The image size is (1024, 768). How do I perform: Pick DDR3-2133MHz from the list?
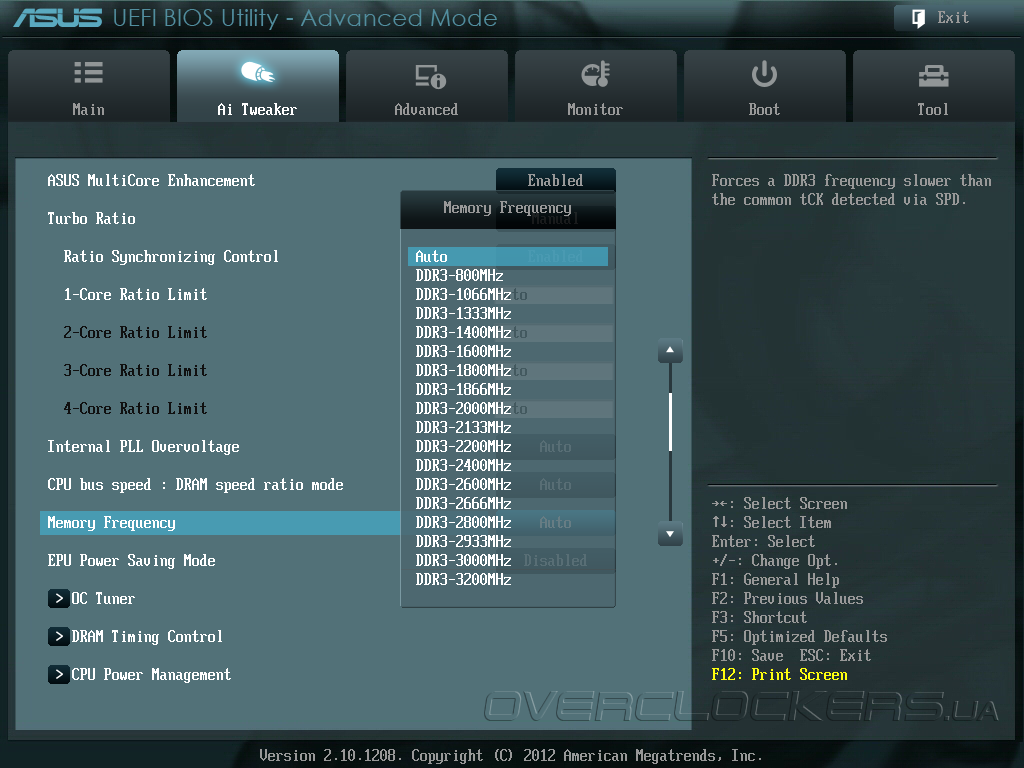pos(508,427)
